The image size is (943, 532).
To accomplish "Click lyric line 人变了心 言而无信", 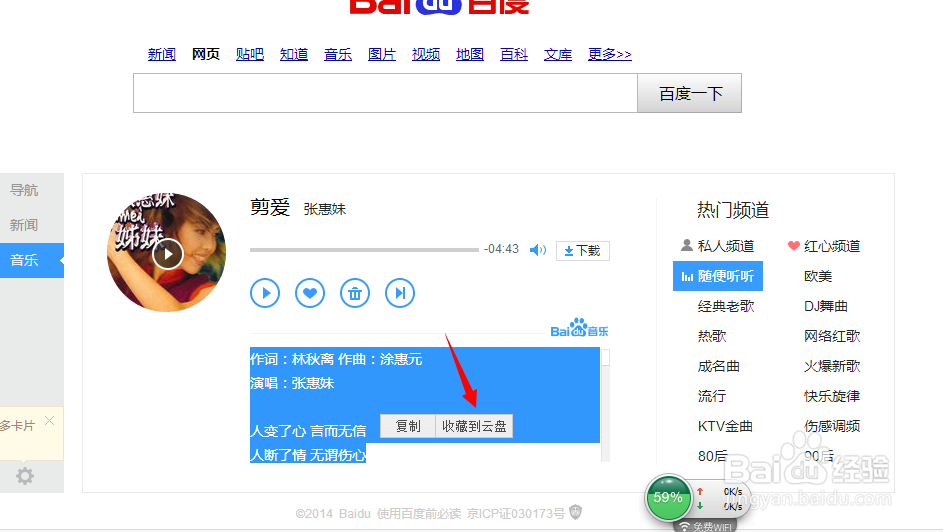I will [308, 431].
